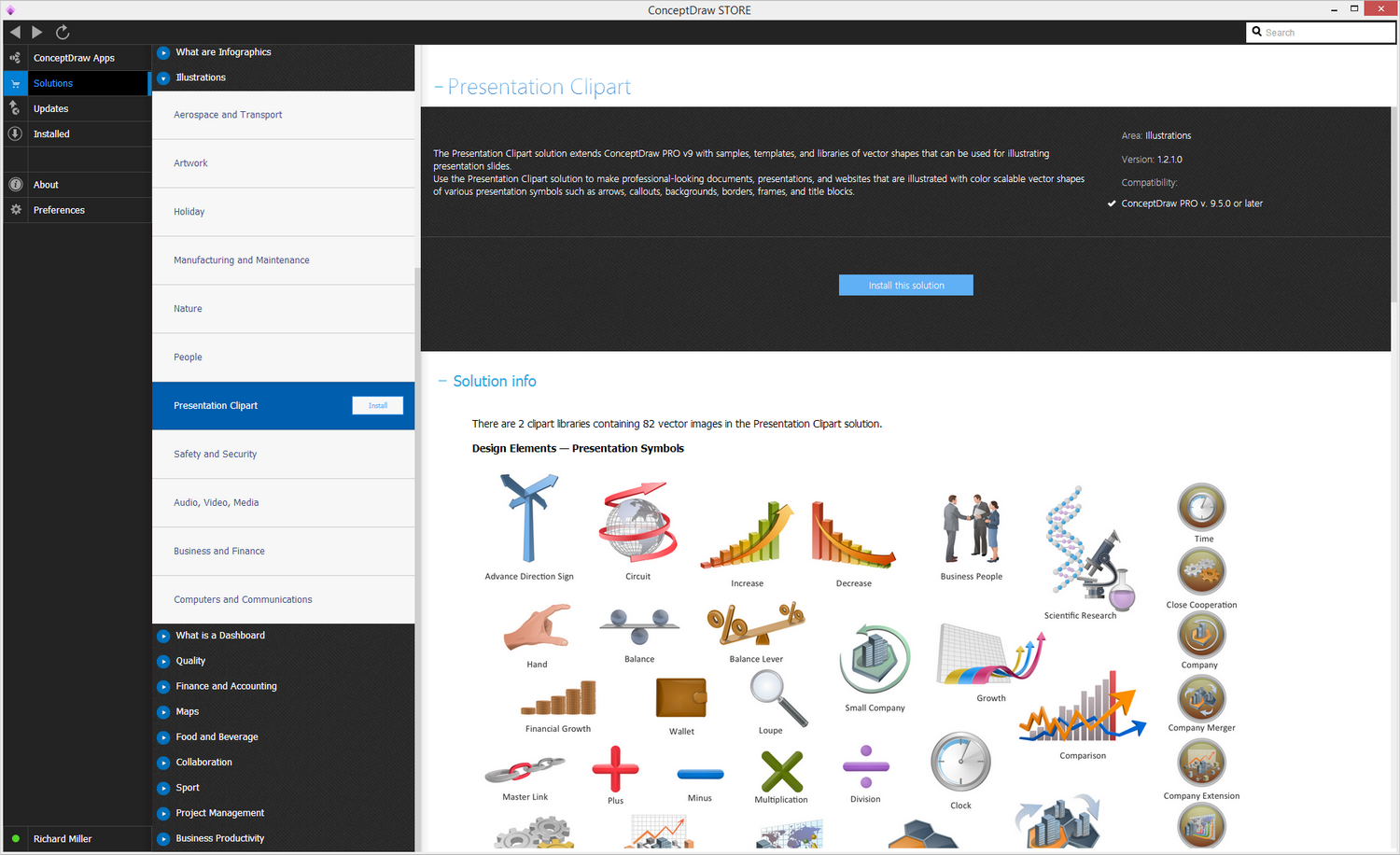
Task: Expand the What are Infographics section
Action: [163, 52]
